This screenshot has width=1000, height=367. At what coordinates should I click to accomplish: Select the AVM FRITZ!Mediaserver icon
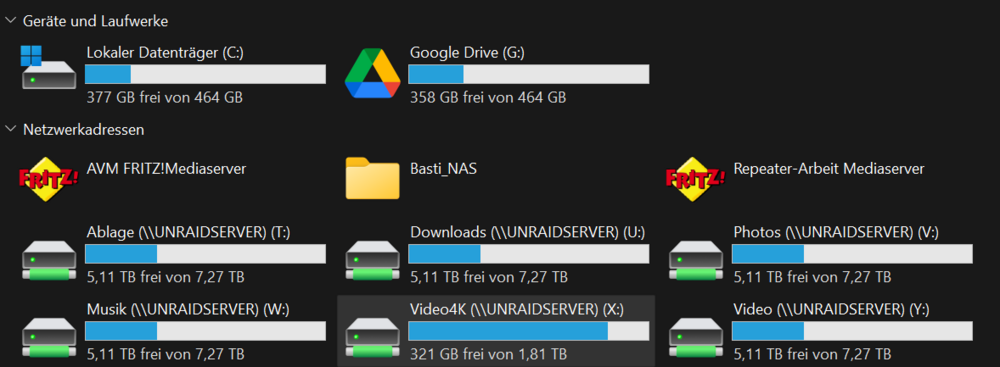click(49, 179)
